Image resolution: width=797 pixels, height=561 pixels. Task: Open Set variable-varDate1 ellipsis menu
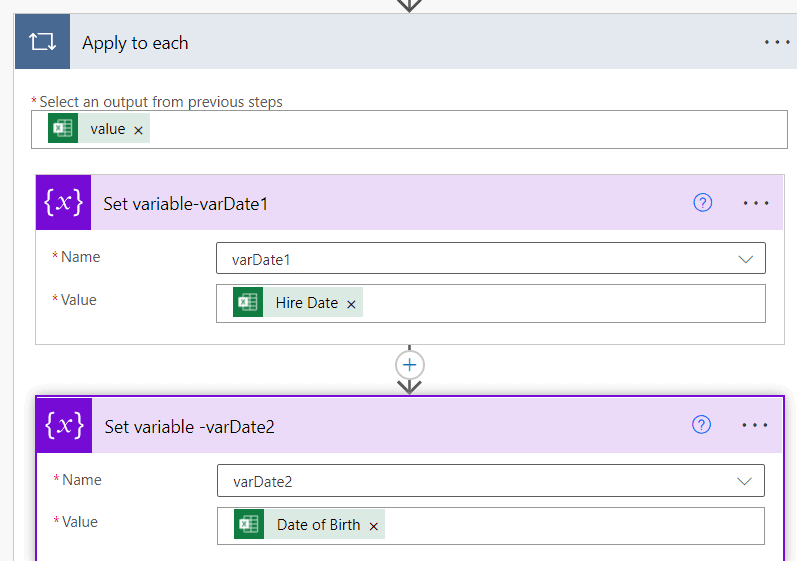pyautogui.click(x=756, y=203)
